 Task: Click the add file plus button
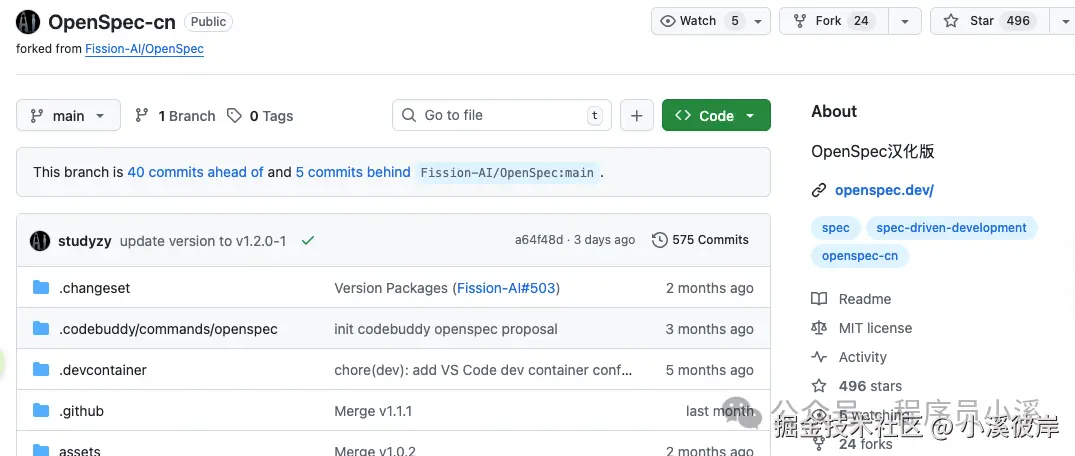point(637,115)
